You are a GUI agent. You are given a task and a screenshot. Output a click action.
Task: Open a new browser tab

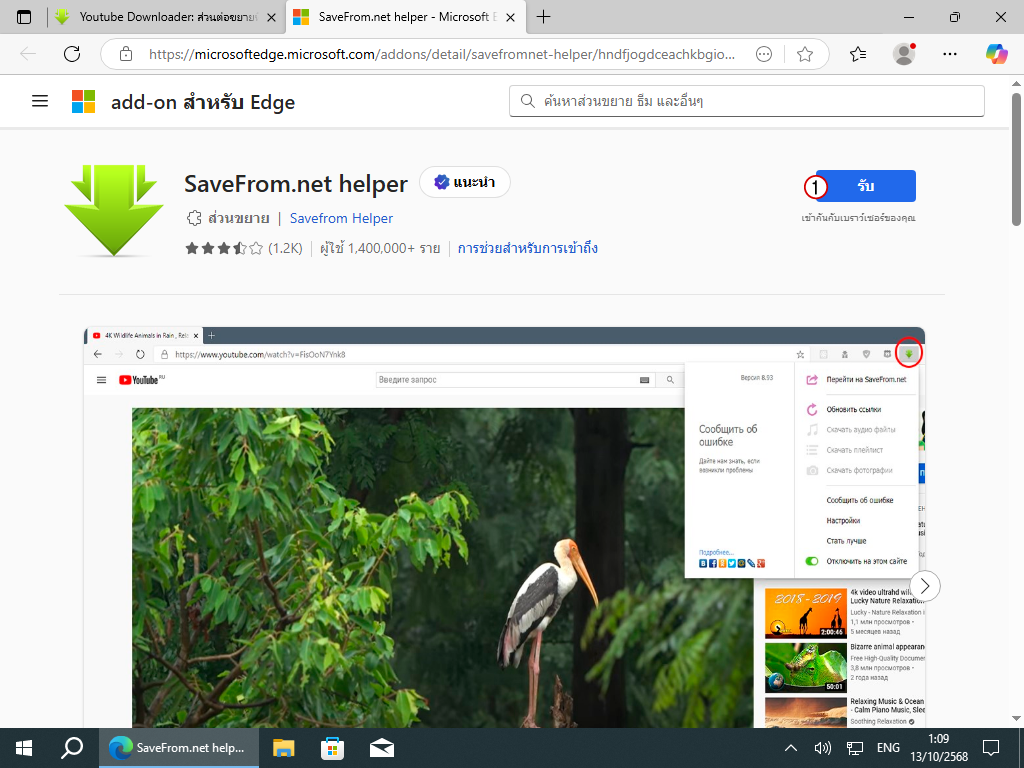pos(544,17)
